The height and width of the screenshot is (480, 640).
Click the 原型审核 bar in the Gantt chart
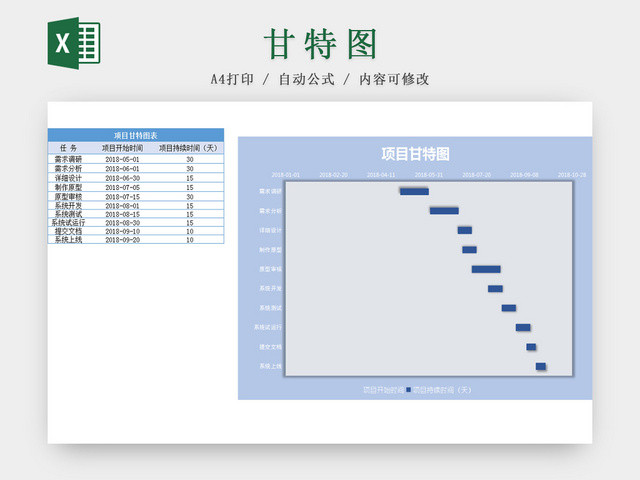pos(486,269)
